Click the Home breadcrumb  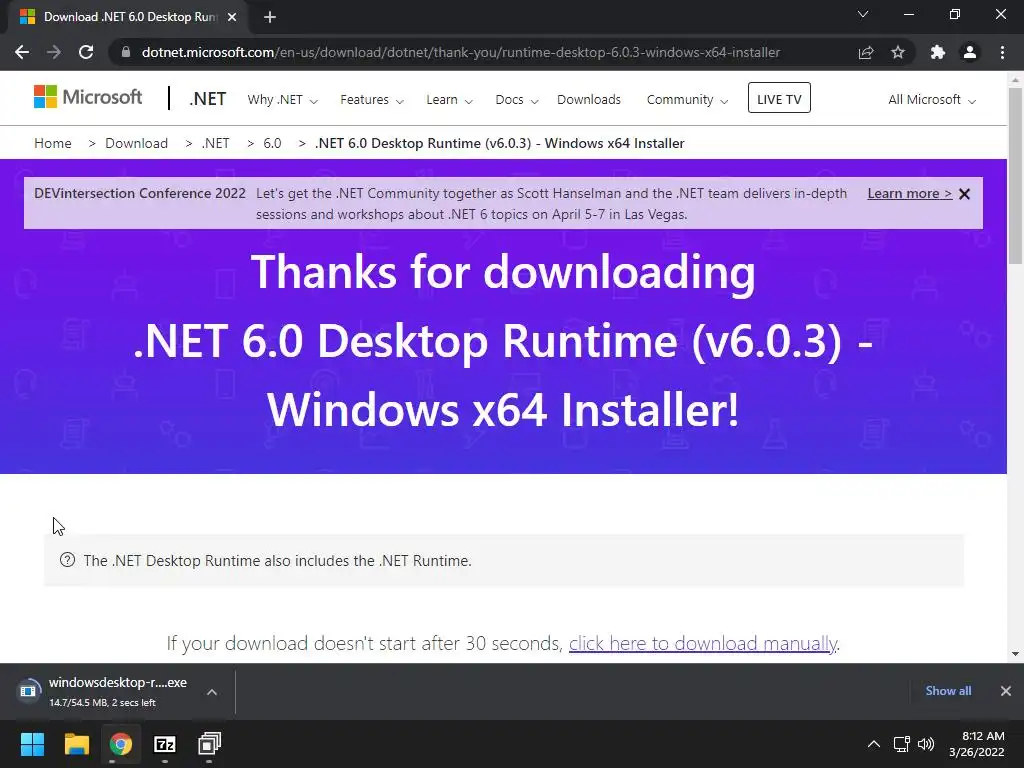(53, 143)
